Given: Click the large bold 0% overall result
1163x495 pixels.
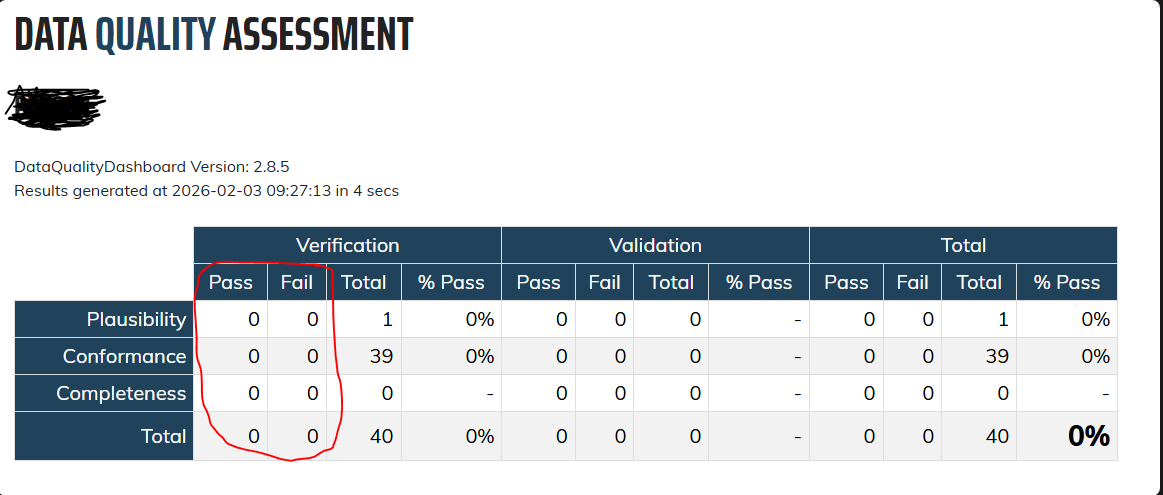Looking at the screenshot, I should pyautogui.click(x=1088, y=436).
